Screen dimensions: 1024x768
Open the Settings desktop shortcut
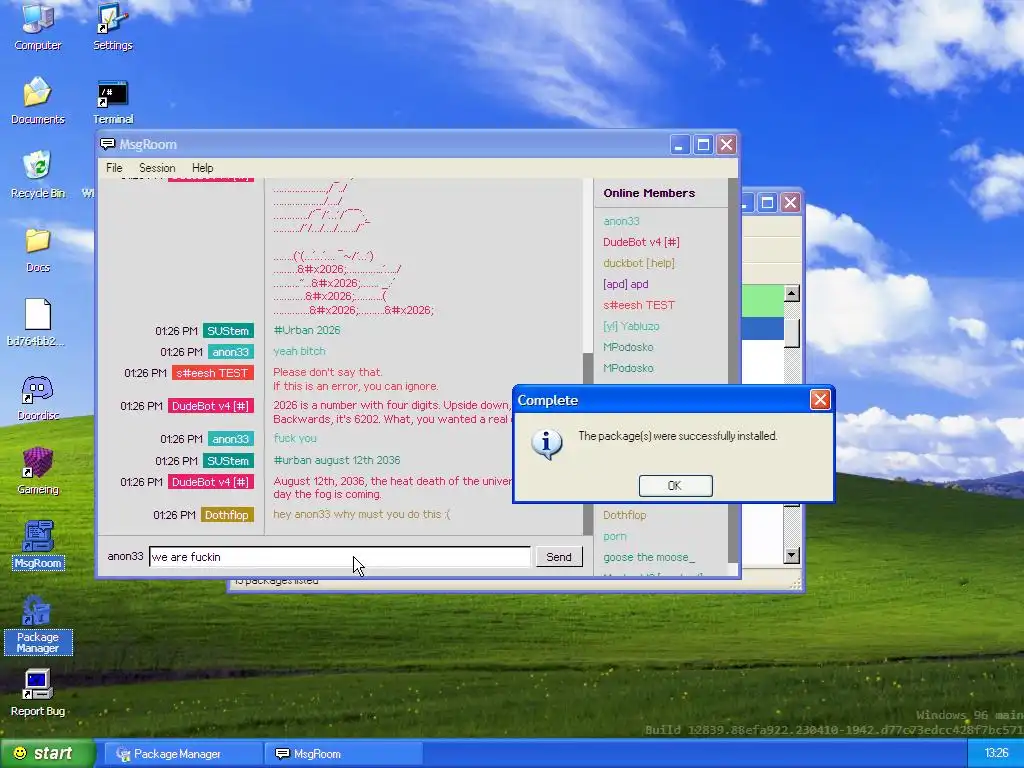click(112, 26)
